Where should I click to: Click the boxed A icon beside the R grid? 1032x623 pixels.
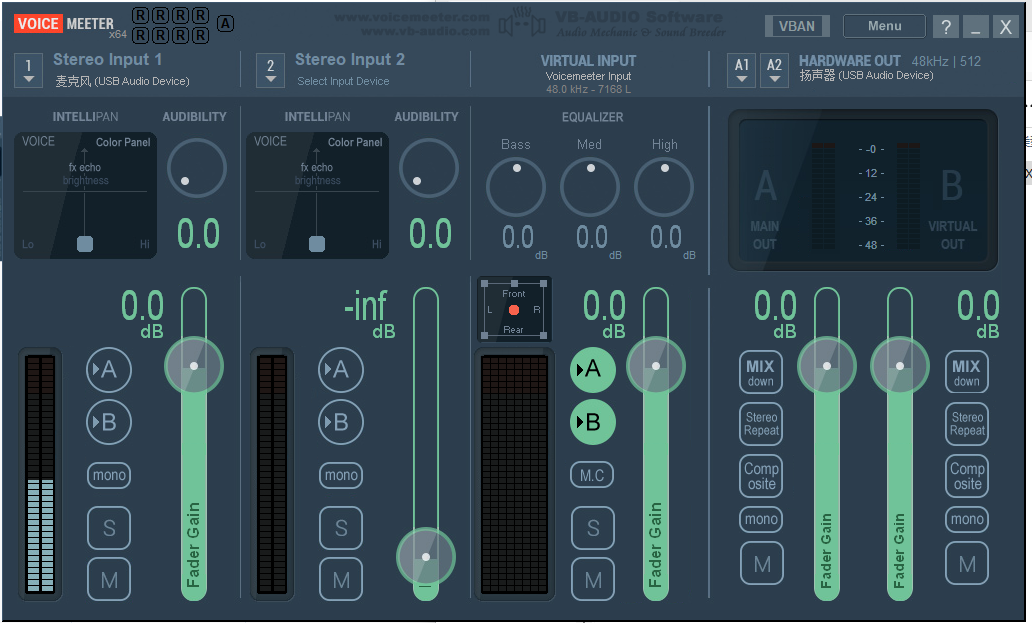225,24
